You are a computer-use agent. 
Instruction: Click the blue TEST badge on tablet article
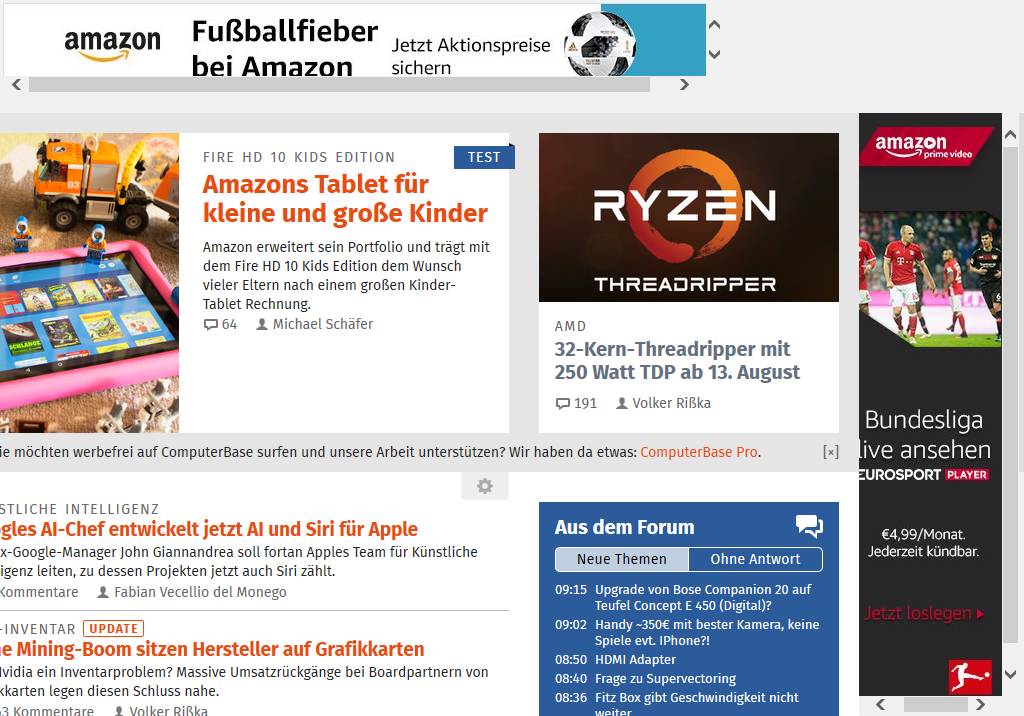(484, 157)
